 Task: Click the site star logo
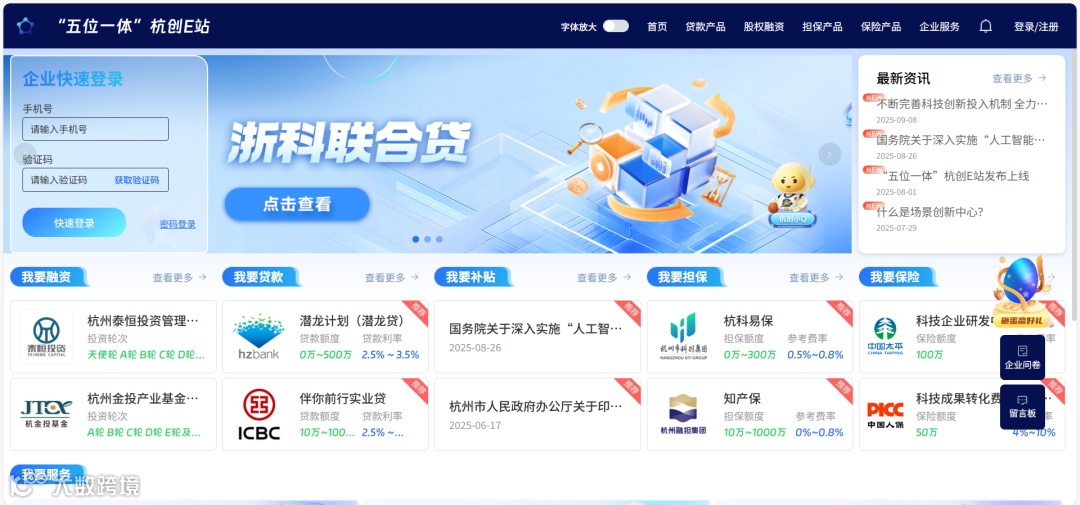[25, 26]
